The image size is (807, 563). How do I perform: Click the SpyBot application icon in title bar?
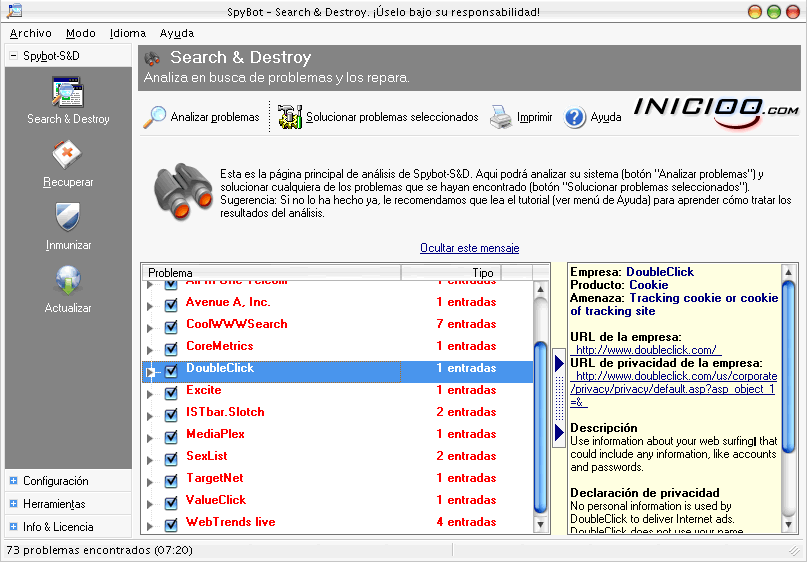tap(14, 11)
